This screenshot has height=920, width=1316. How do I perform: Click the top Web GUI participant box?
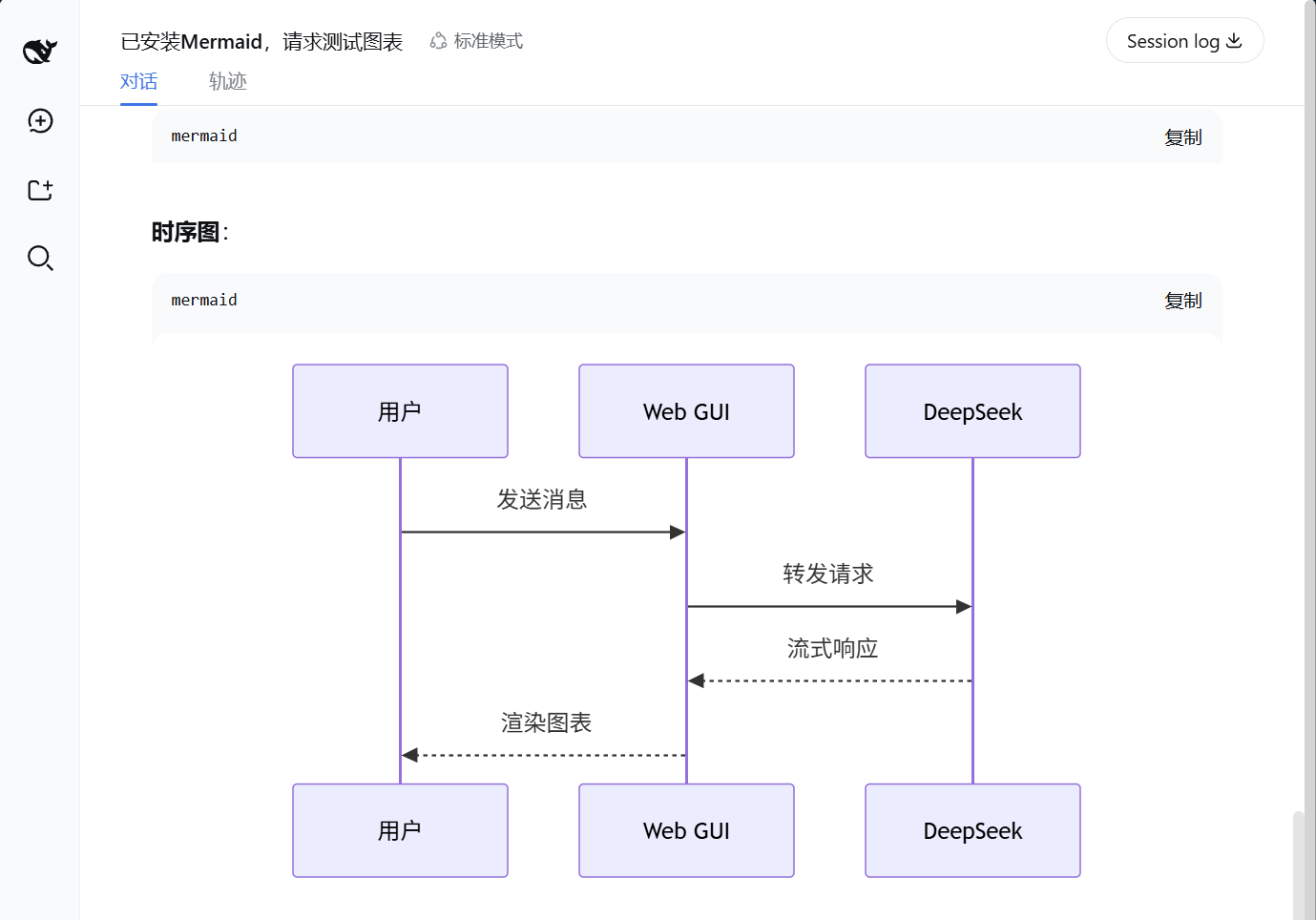pyautogui.click(x=686, y=411)
